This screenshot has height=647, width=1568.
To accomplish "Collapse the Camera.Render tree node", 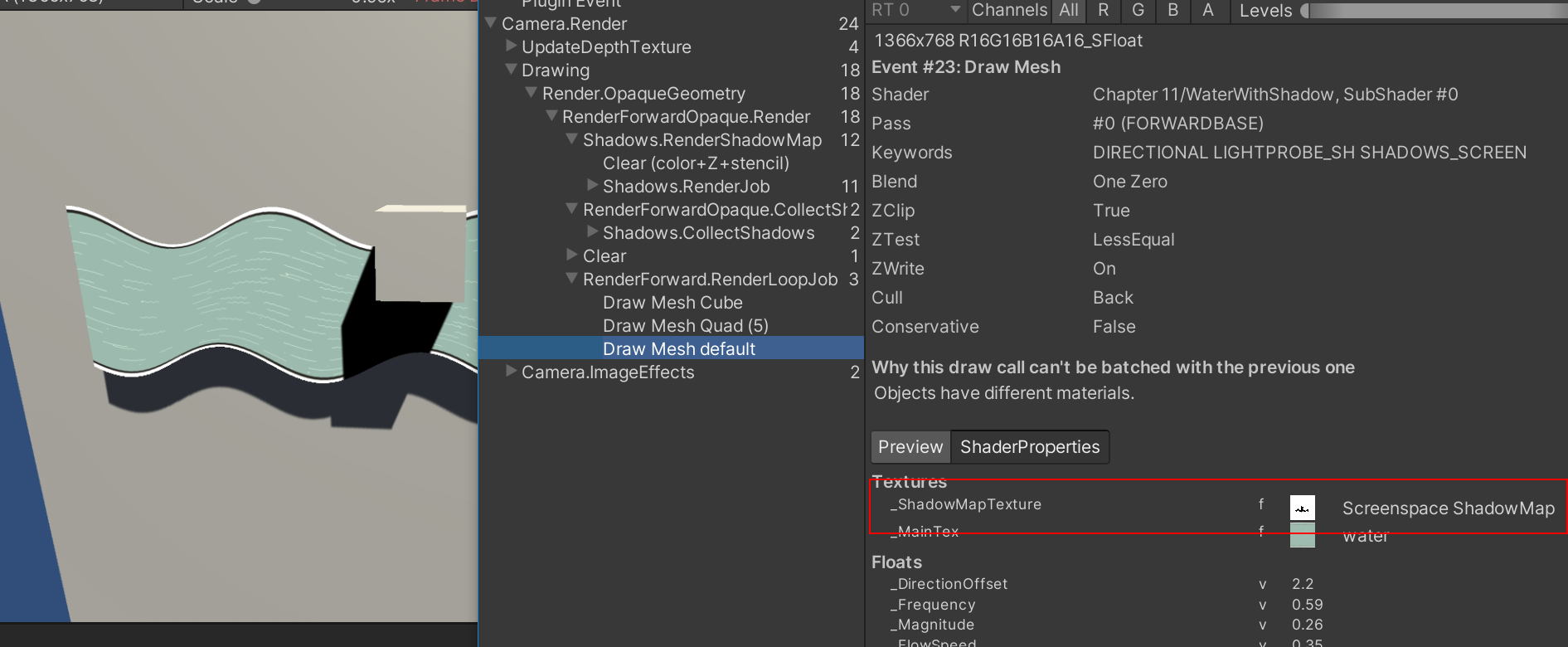I will (x=490, y=22).
